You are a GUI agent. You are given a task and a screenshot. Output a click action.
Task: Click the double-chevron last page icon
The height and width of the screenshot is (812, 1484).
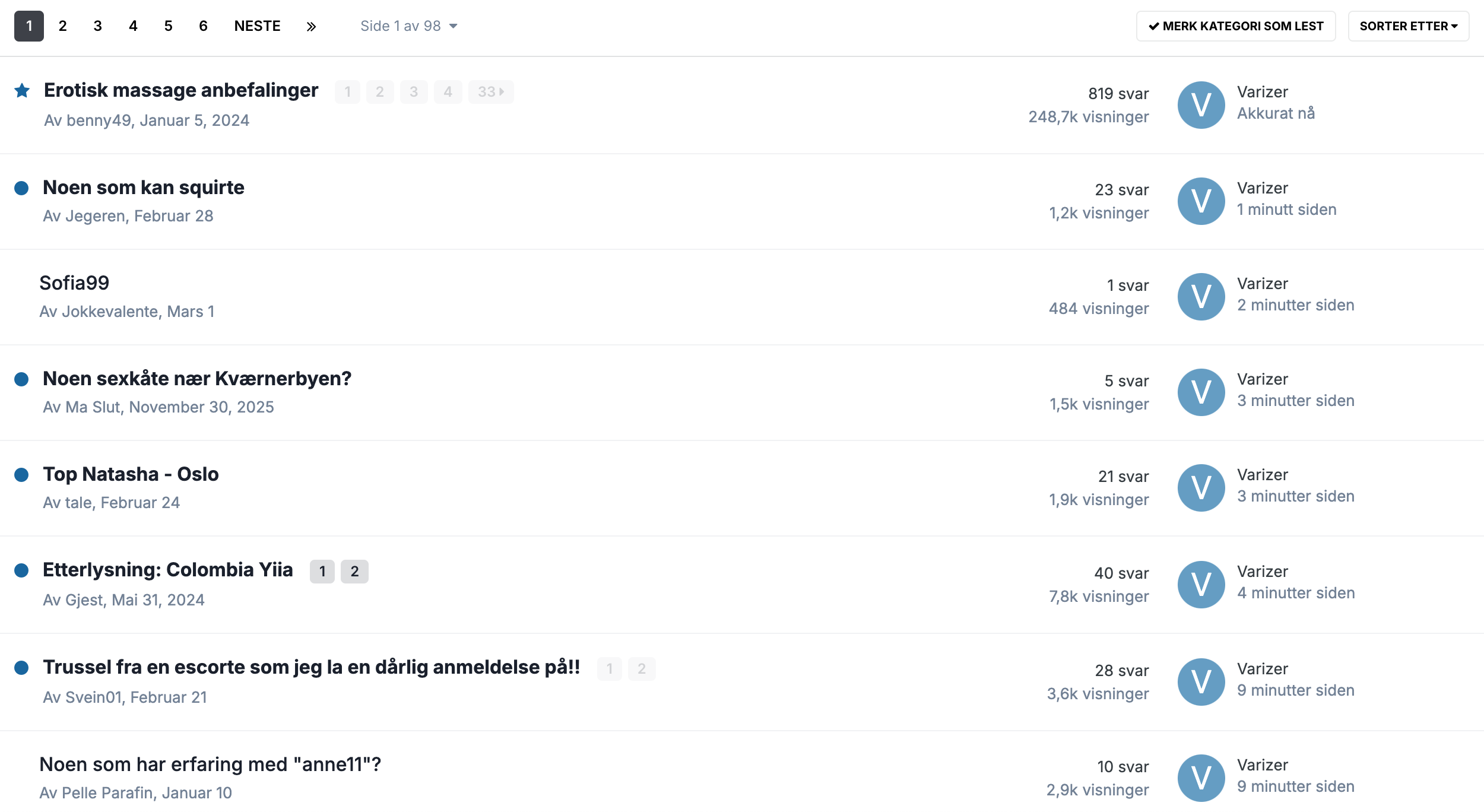tap(311, 27)
